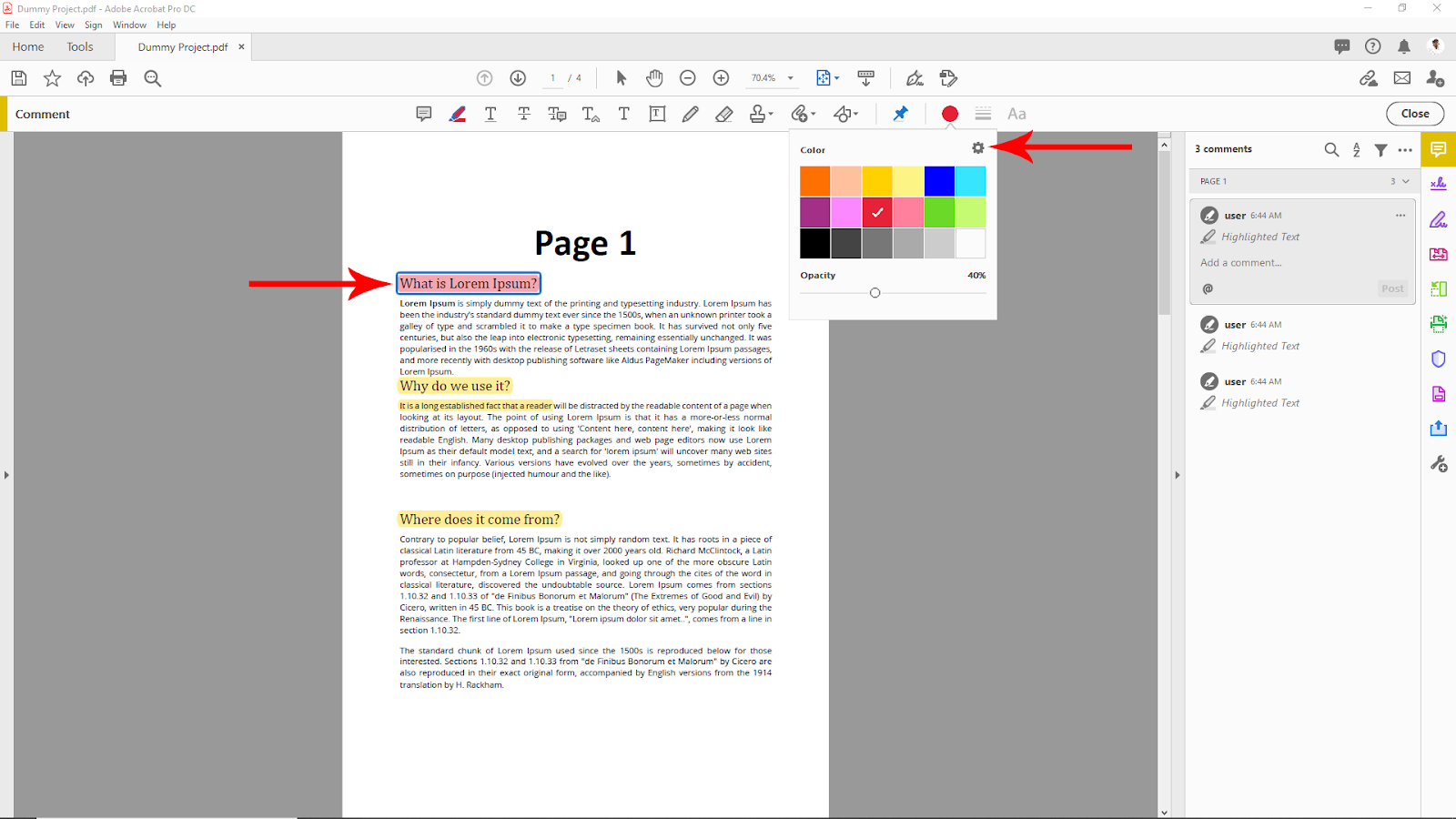Screen dimensions: 1456x819
Task: Open the text properties Aa button
Action: (1016, 114)
